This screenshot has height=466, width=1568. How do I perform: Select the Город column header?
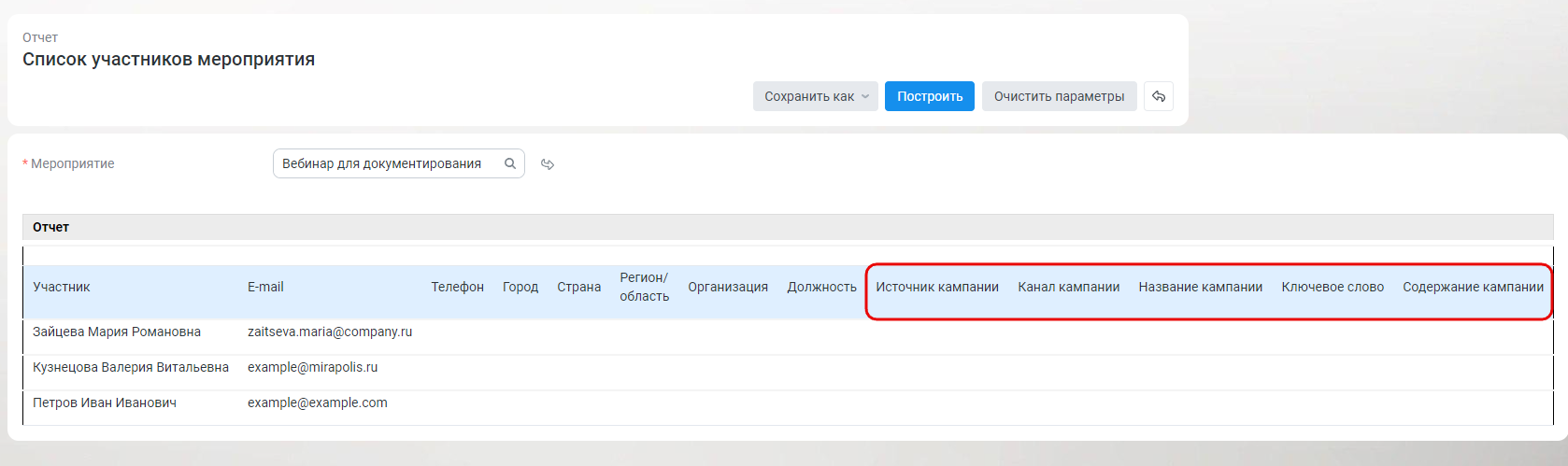[x=520, y=287]
